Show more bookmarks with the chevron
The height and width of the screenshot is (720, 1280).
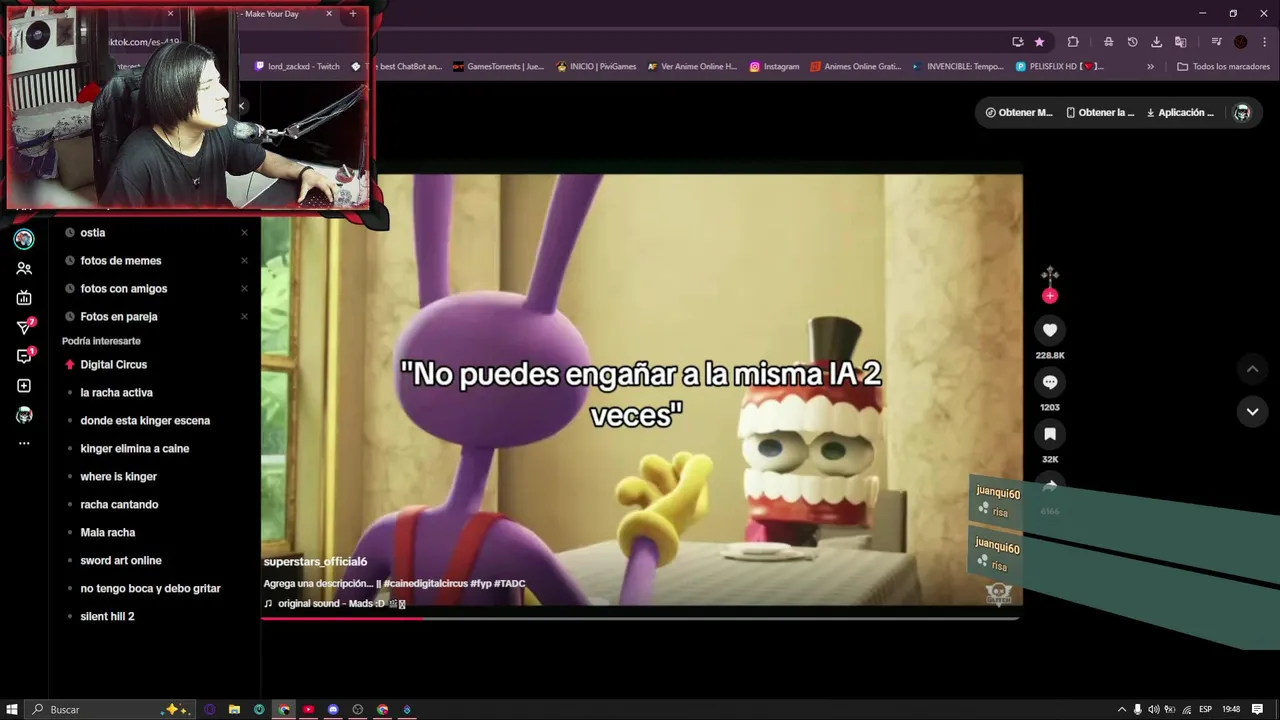click(1150, 67)
